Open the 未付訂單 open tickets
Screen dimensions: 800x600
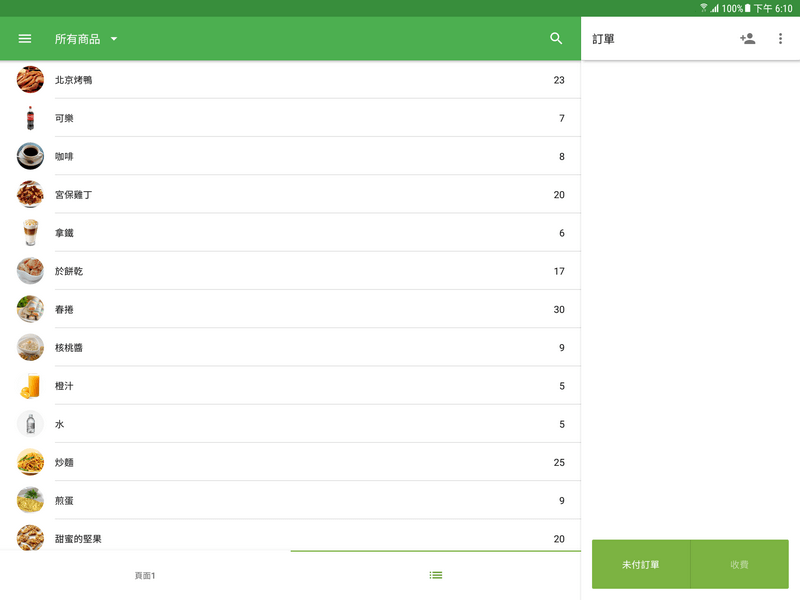tap(641, 565)
